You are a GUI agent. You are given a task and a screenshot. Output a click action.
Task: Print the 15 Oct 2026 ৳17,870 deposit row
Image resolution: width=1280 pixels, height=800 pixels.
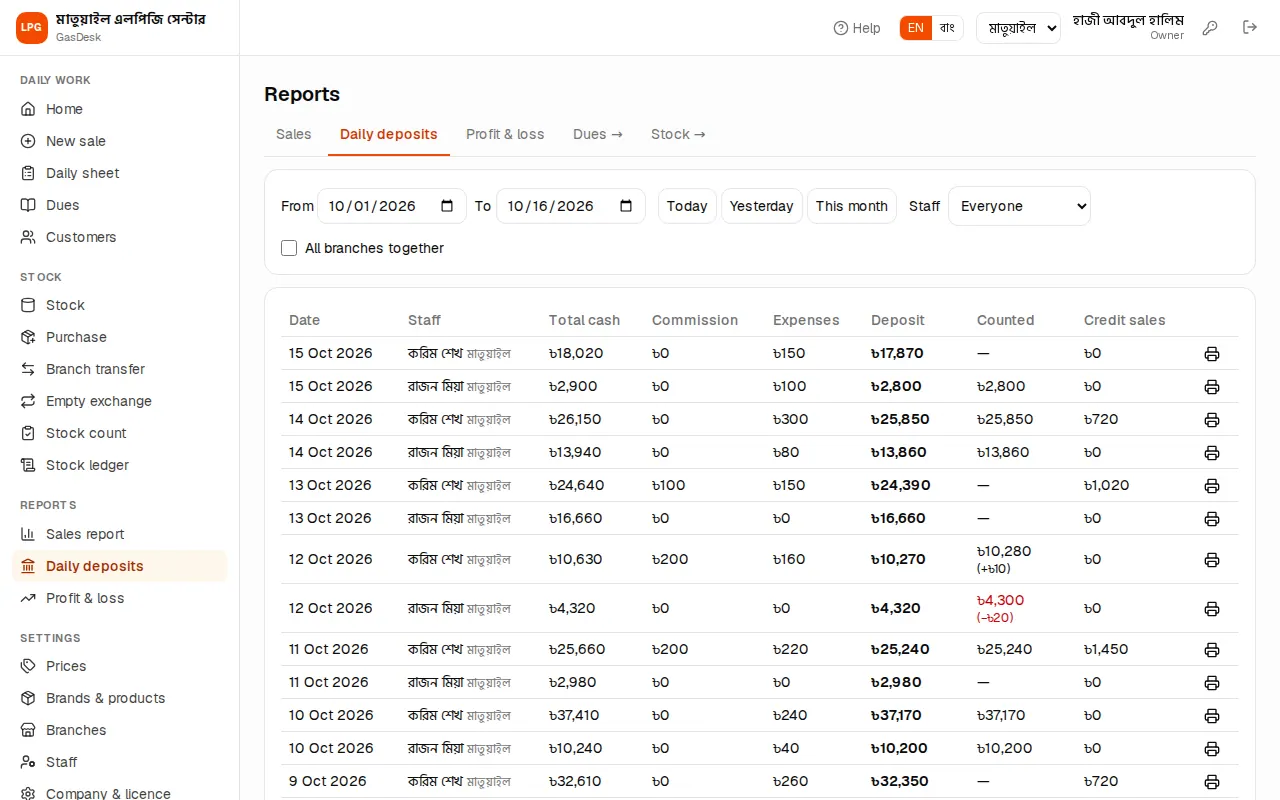[1212, 354]
